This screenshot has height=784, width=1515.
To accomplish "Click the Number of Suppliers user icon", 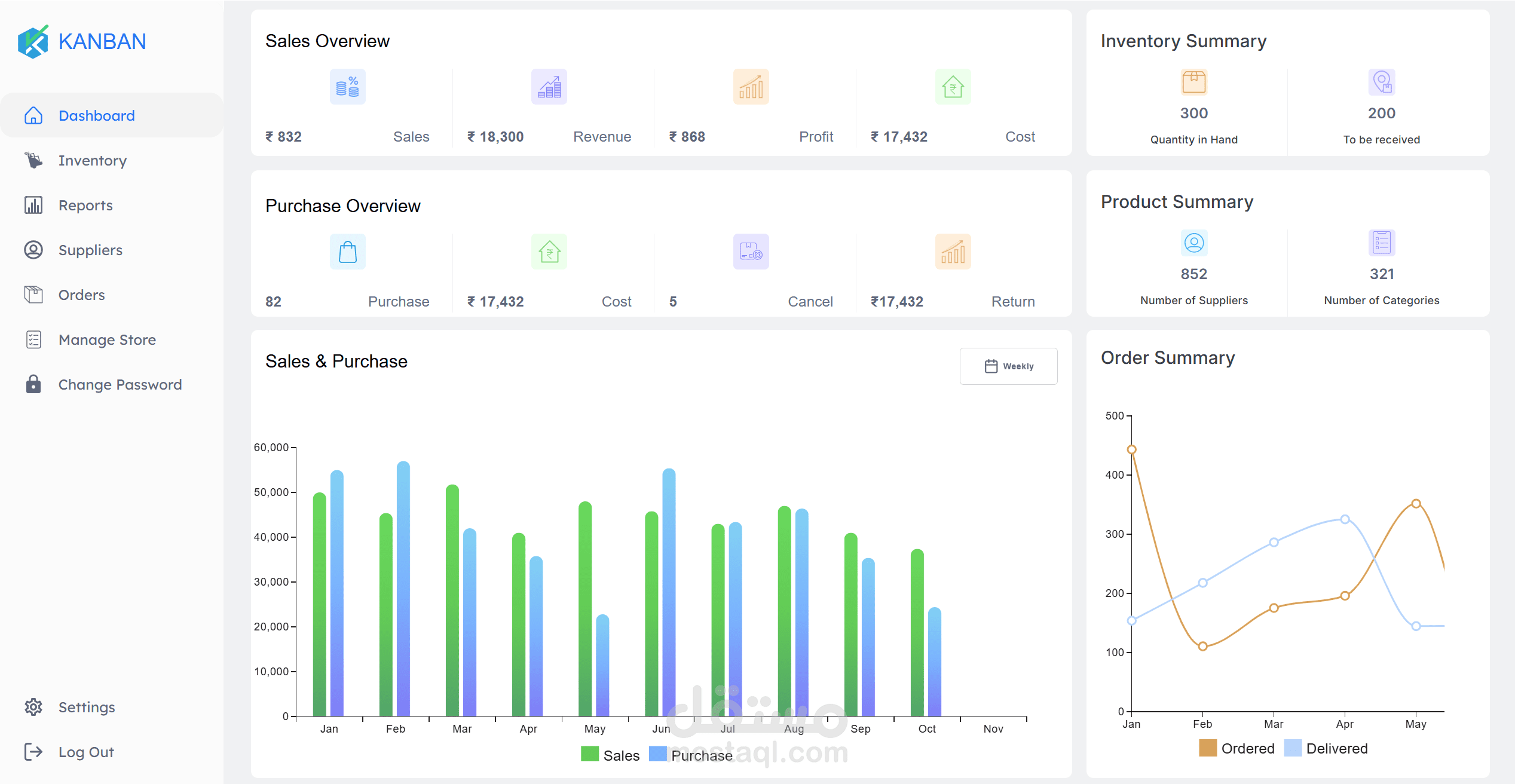I will coord(1194,243).
